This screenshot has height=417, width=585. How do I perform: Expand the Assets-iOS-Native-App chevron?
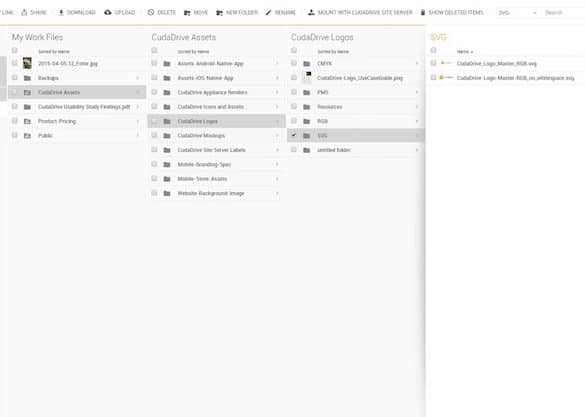[x=277, y=78]
